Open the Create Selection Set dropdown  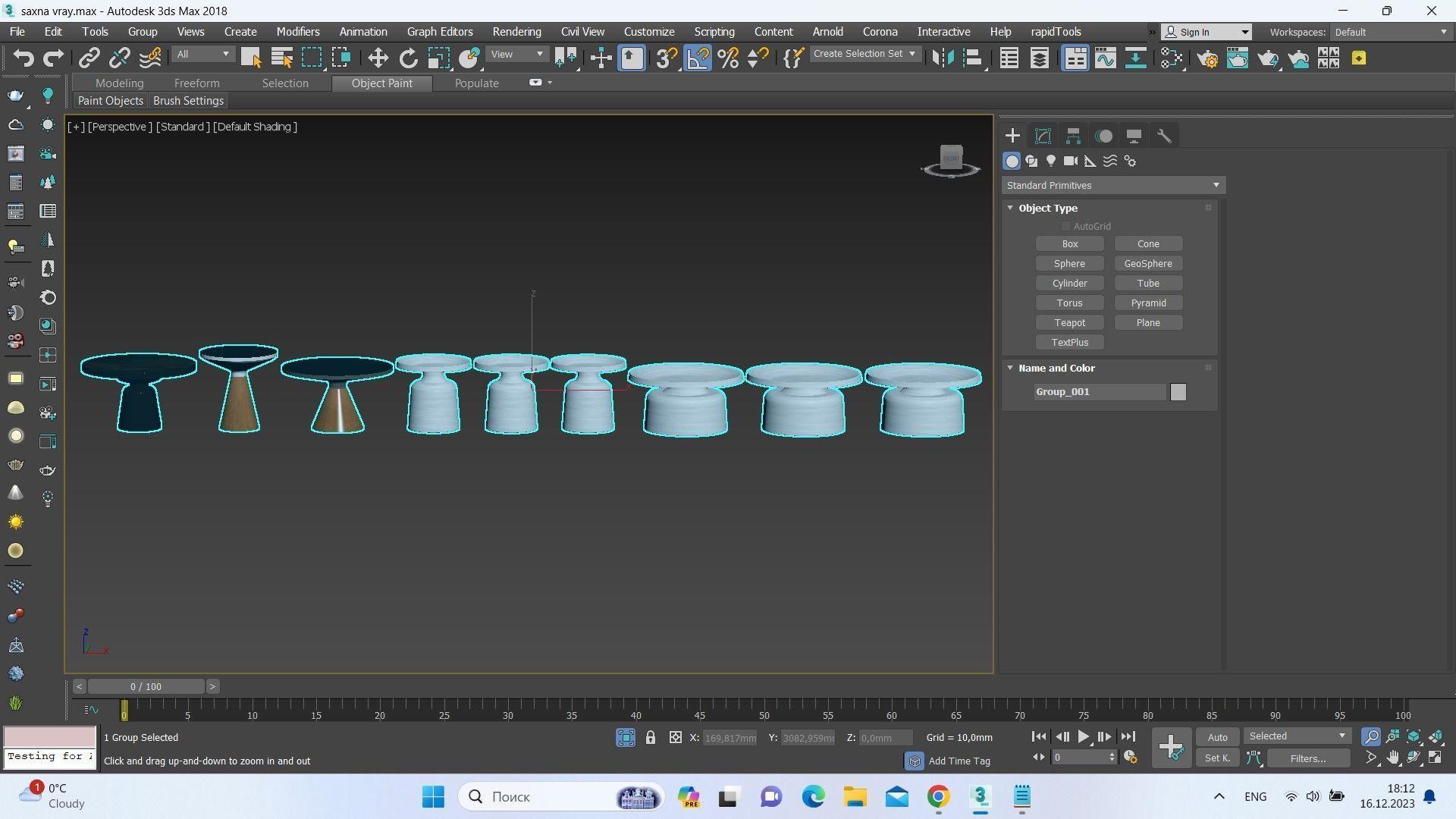pyautogui.click(x=864, y=54)
